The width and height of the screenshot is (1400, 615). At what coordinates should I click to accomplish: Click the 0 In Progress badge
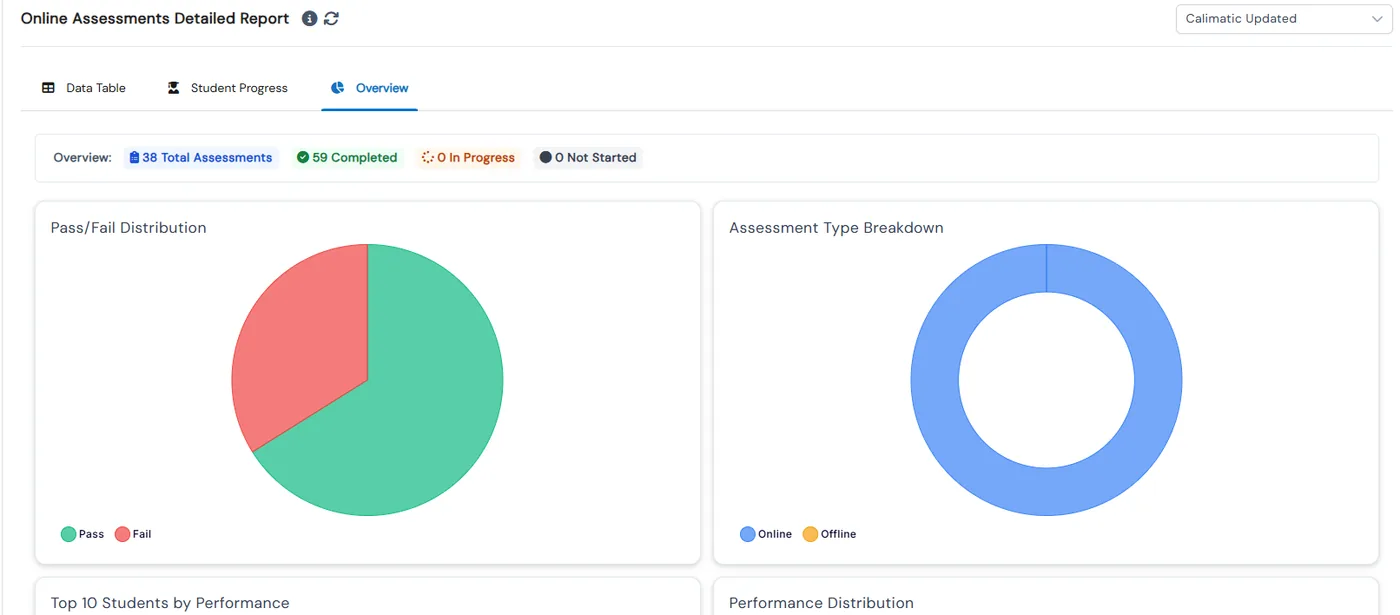[x=468, y=158]
